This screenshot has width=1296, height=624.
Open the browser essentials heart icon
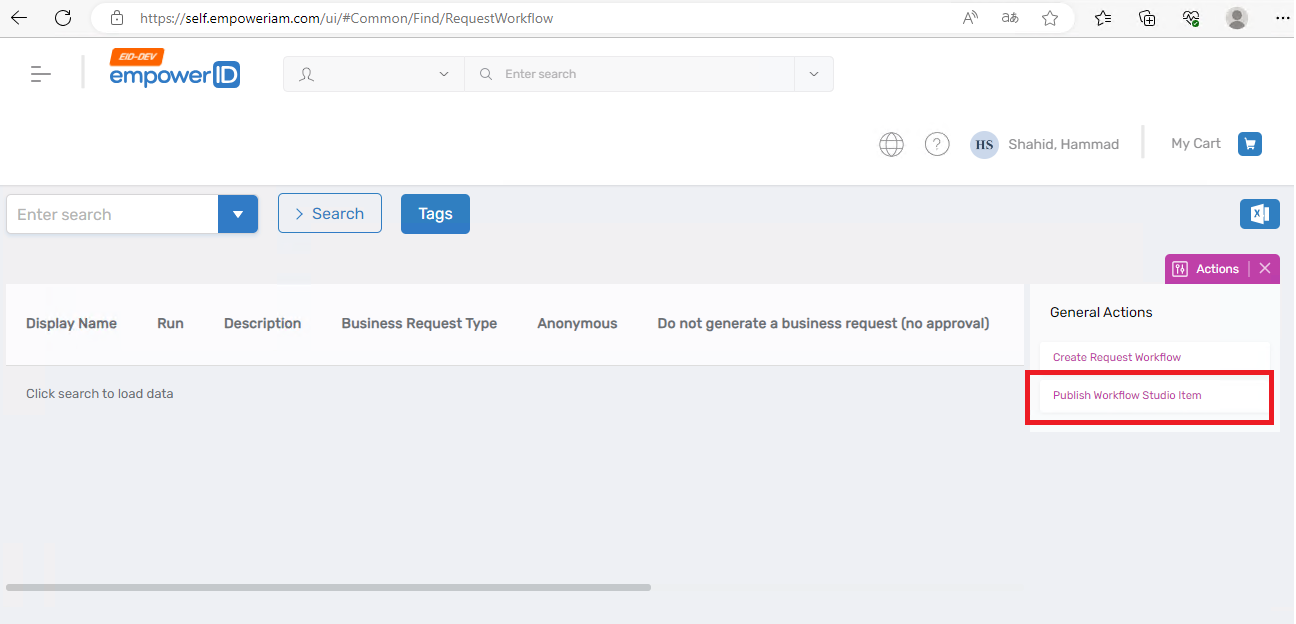click(x=1190, y=18)
